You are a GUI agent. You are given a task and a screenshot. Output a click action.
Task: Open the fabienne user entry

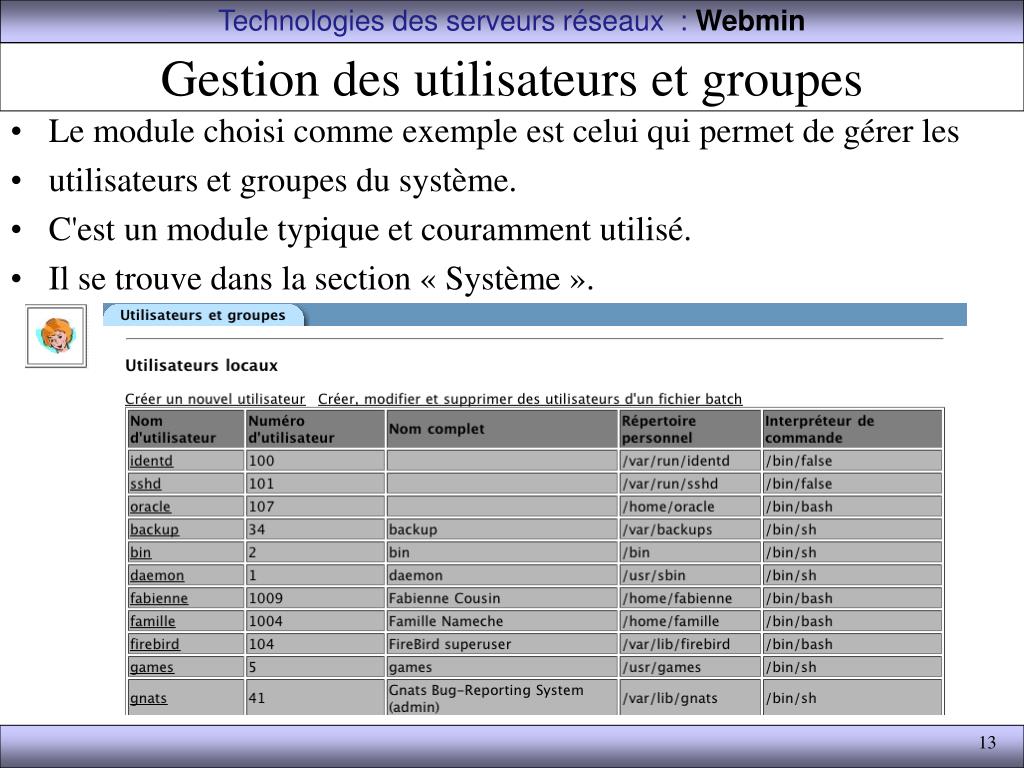159,598
